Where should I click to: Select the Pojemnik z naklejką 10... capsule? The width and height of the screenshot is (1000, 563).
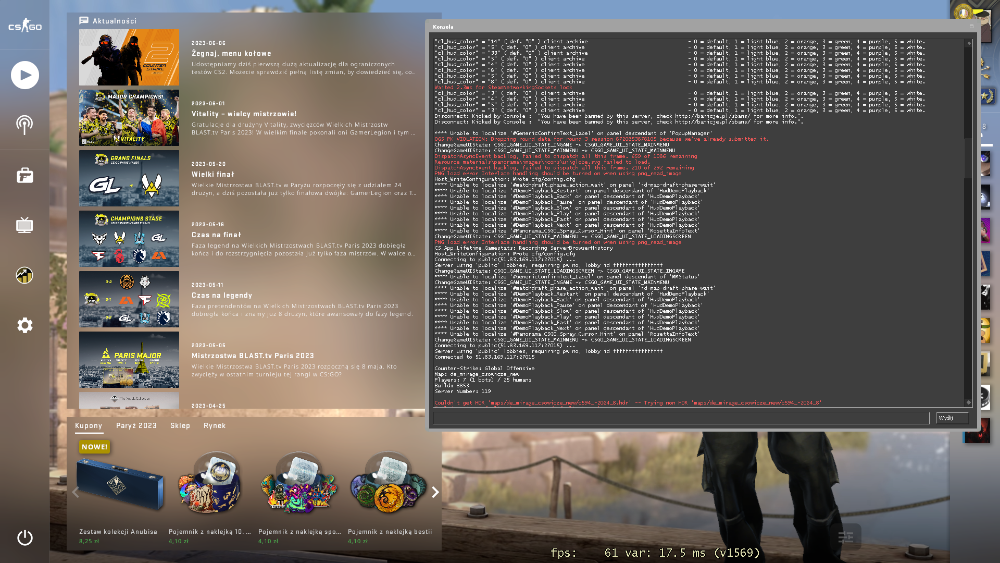(209, 483)
